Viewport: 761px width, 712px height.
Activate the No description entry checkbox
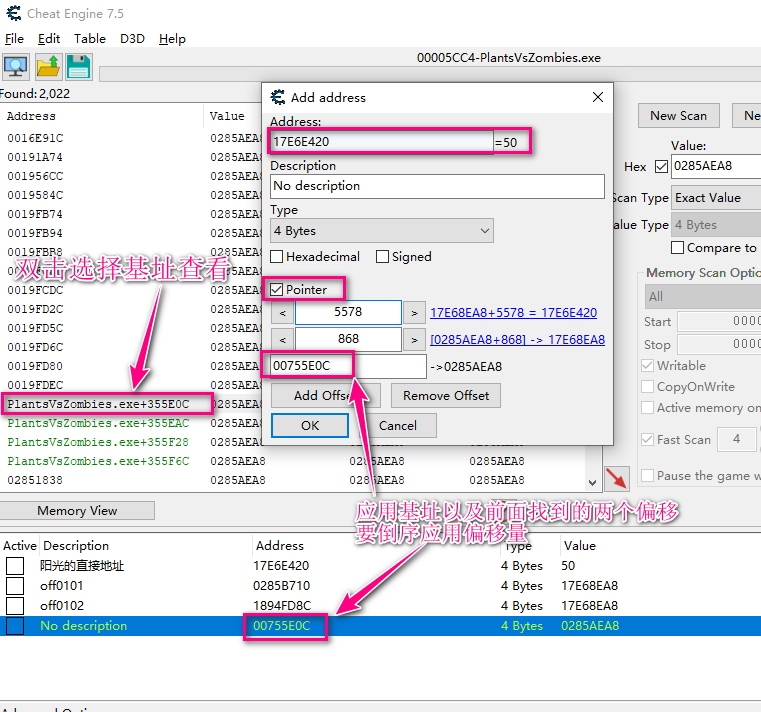(x=15, y=626)
